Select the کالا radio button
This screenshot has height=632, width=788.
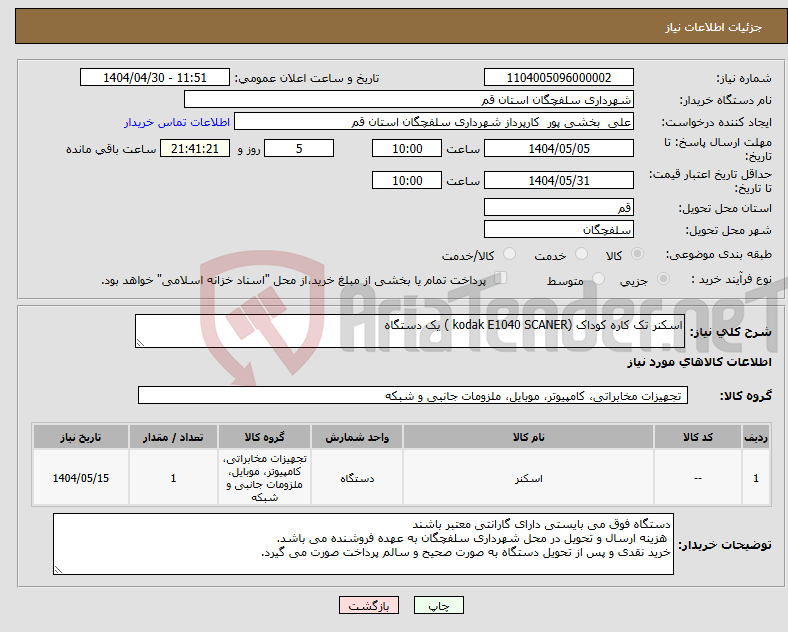pyautogui.click(x=637, y=254)
